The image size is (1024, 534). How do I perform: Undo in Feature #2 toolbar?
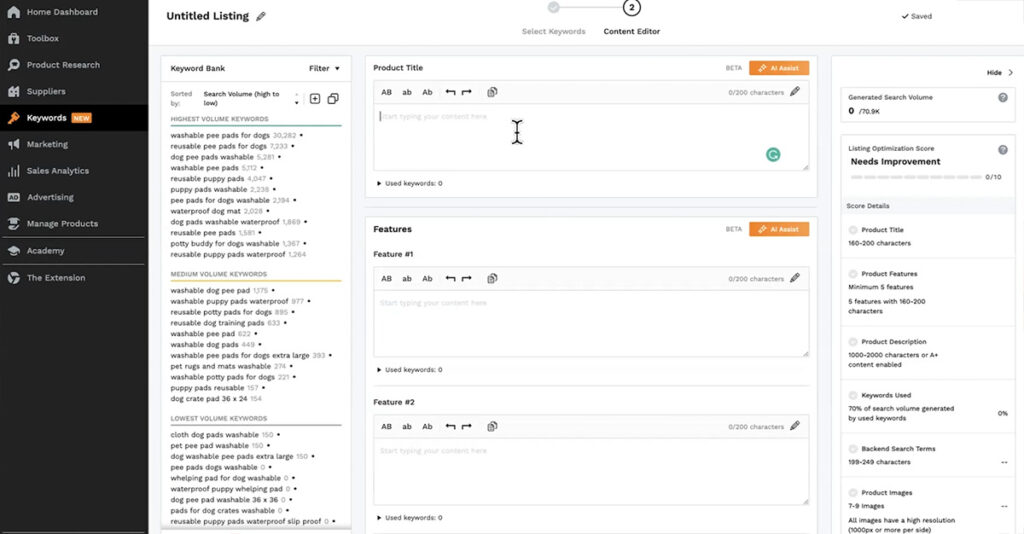pyautogui.click(x=450, y=427)
